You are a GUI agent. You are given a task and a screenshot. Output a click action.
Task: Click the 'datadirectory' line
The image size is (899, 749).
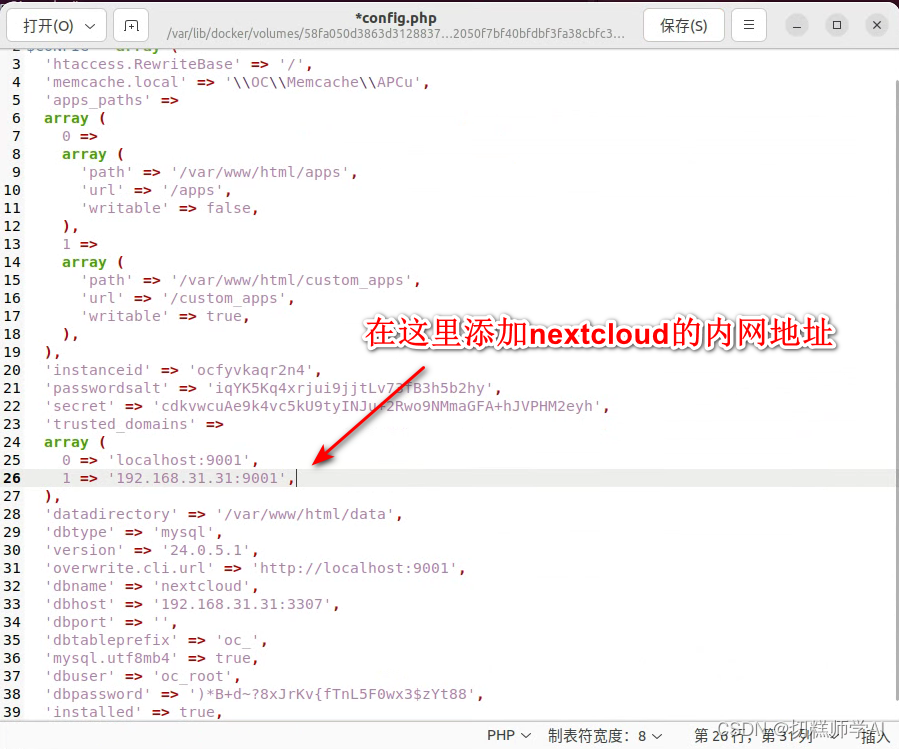coord(224,514)
